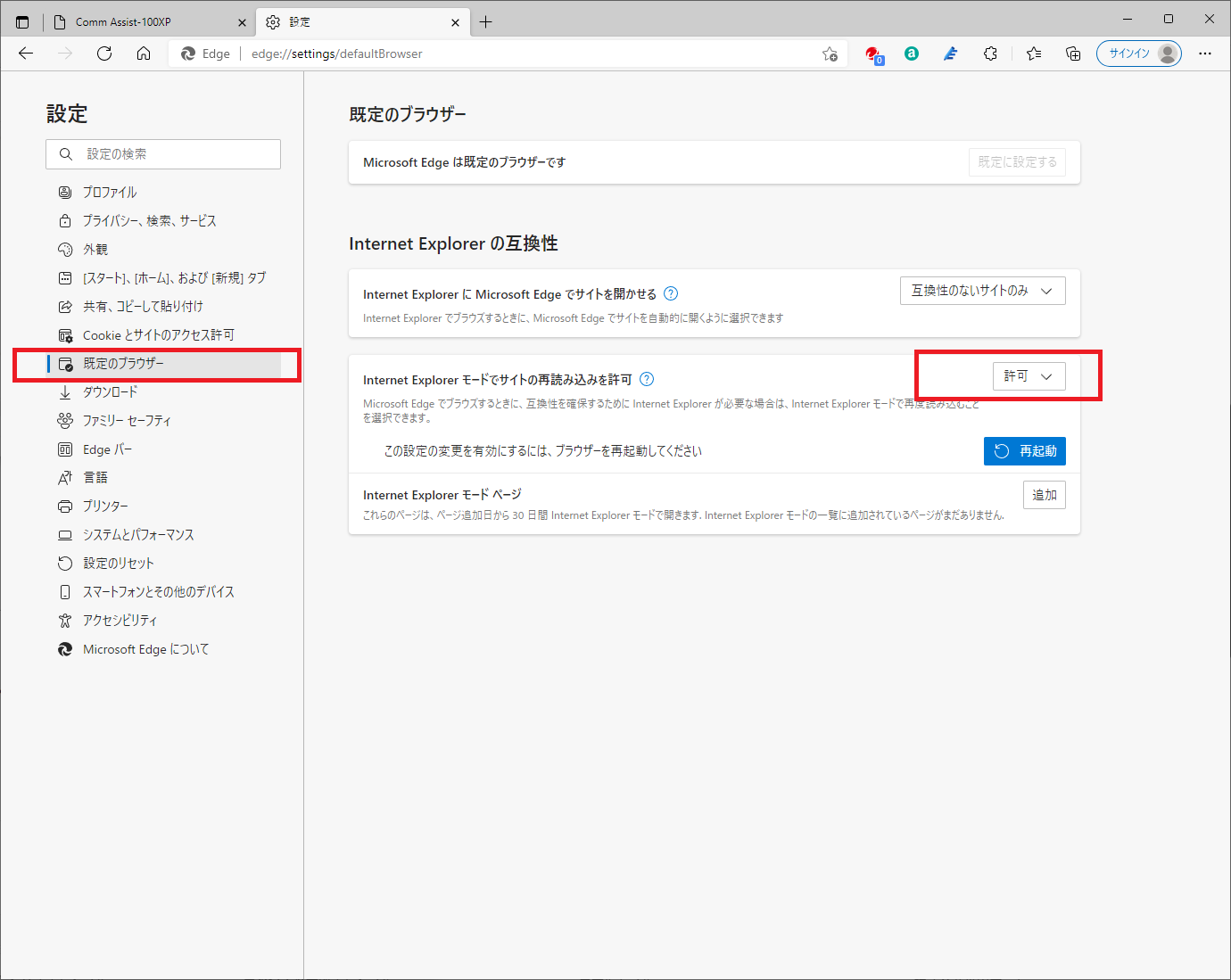Open Extensions puzzle piece icon
Viewport: 1231px width, 980px height.
[990, 54]
